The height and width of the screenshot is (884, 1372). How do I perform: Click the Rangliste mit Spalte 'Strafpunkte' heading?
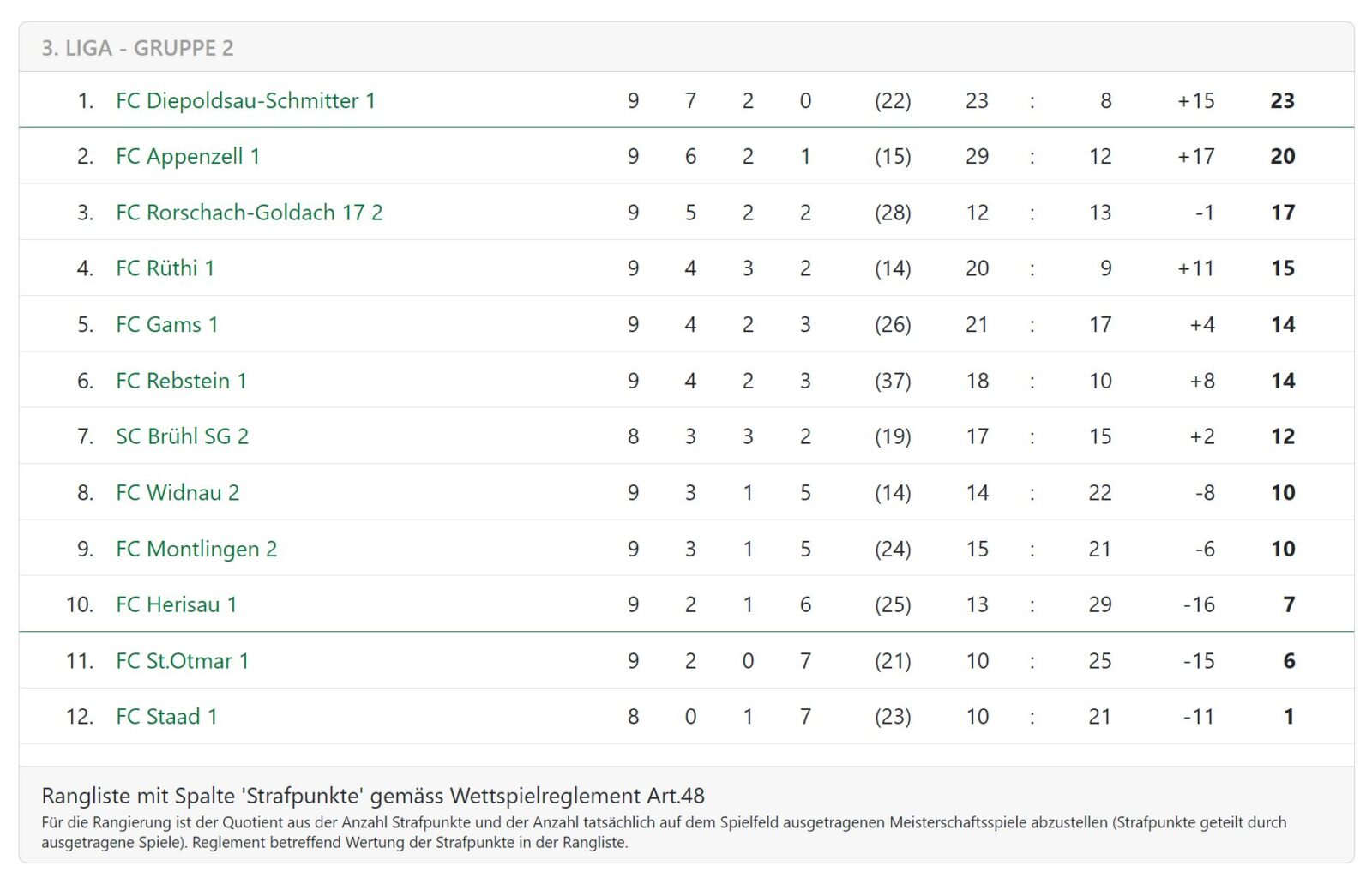pyautogui.click(x=373, y=796)
